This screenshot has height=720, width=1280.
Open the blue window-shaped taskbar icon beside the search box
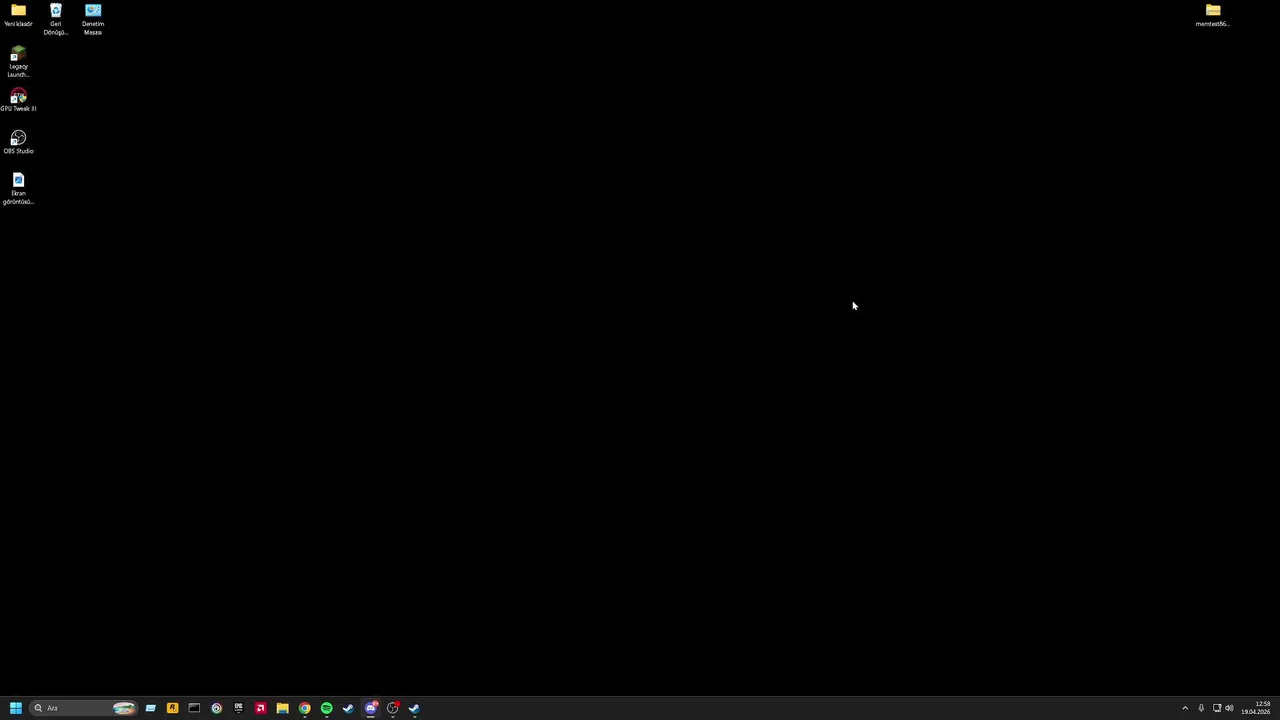(150, 708)
